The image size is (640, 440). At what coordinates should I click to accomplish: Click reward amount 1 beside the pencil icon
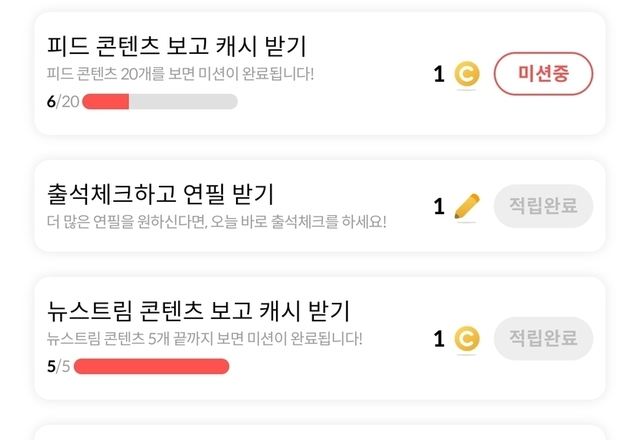coord(439,207)
